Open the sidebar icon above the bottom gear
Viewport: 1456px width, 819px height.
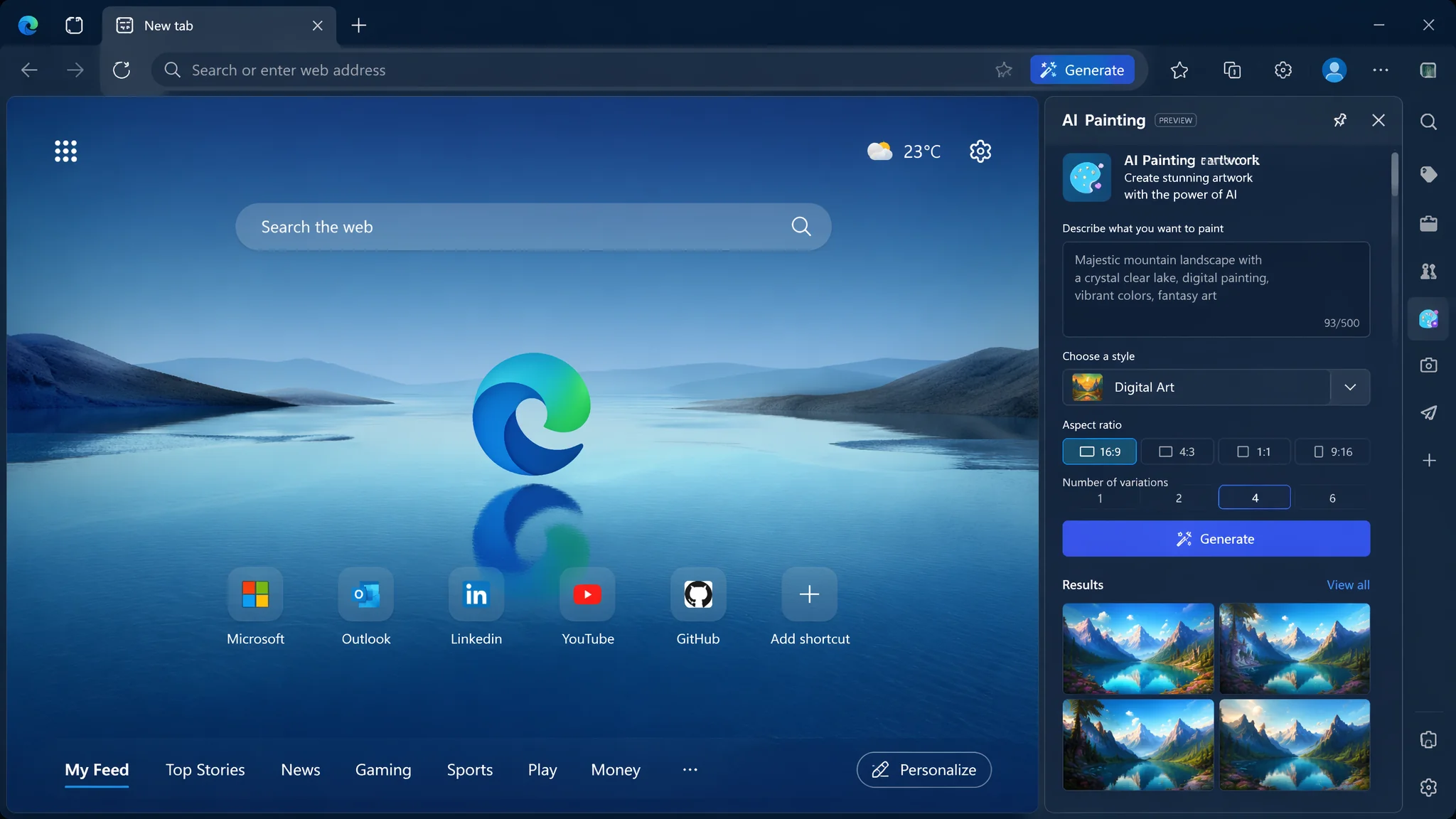1428,739
